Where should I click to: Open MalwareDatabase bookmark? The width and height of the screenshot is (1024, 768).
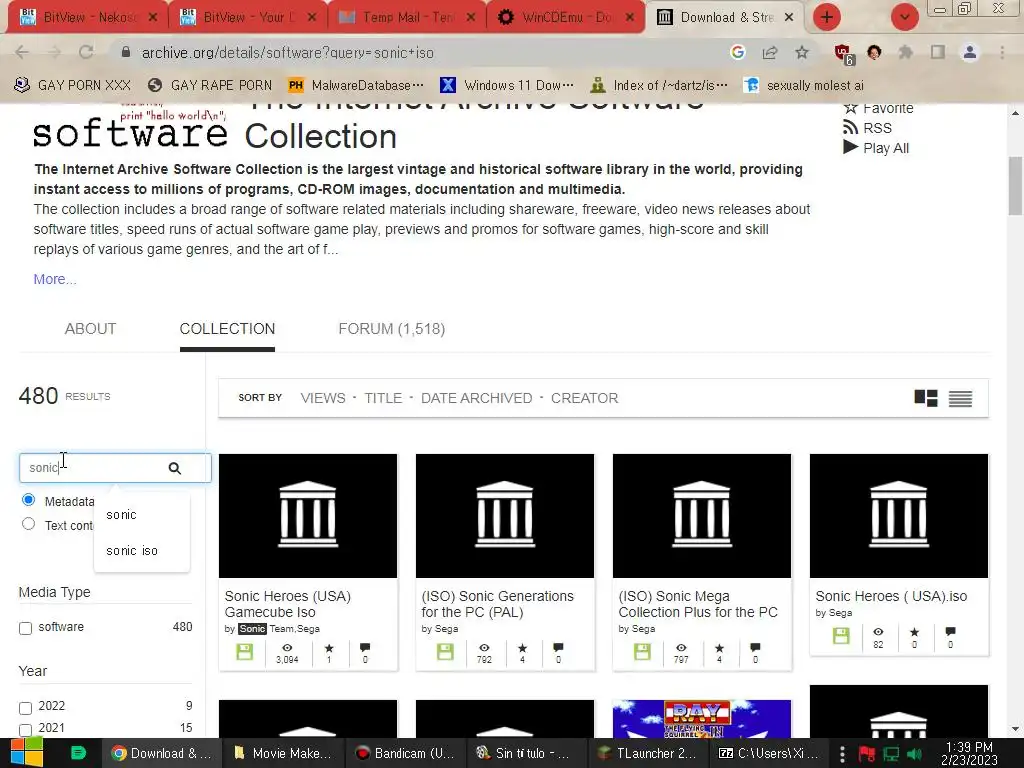(357, 85)
